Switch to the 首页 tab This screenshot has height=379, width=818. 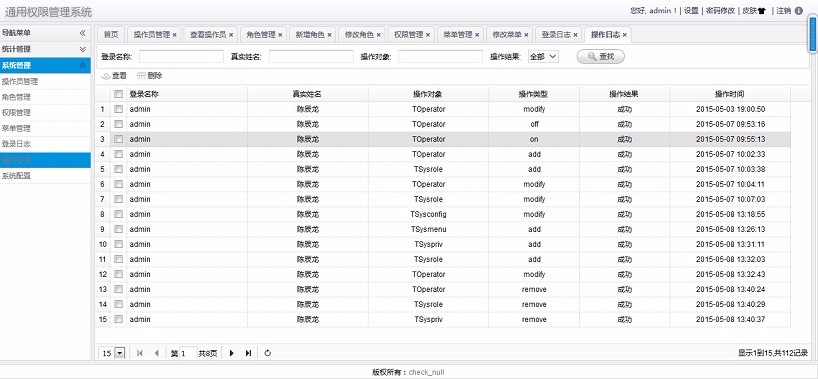pyautogui.click(x=111, y=34)
